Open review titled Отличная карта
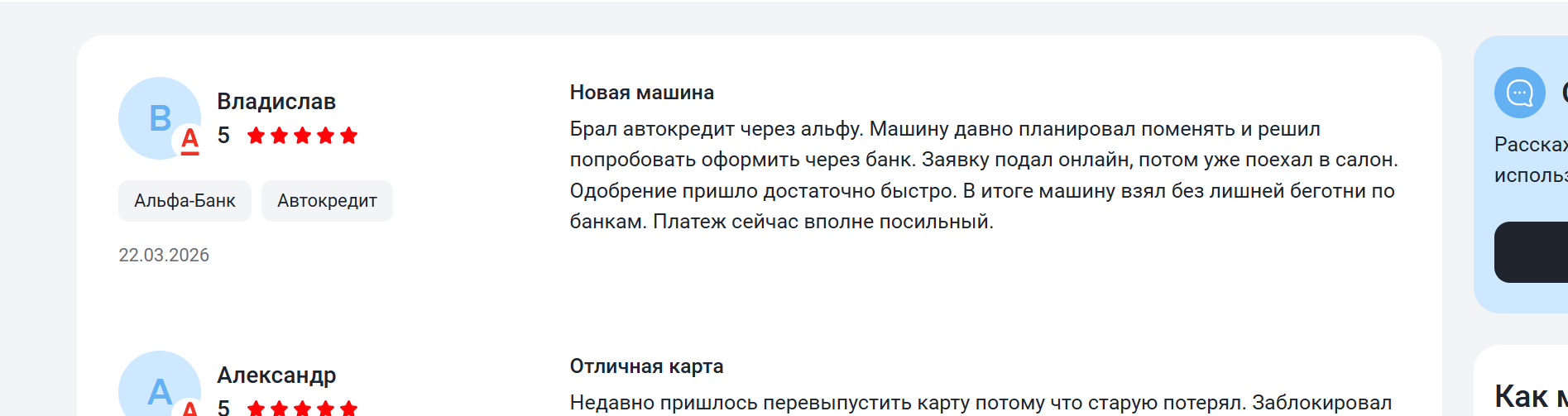The width and height of the screenshot is (1568, 416). [x=646, y=366]
